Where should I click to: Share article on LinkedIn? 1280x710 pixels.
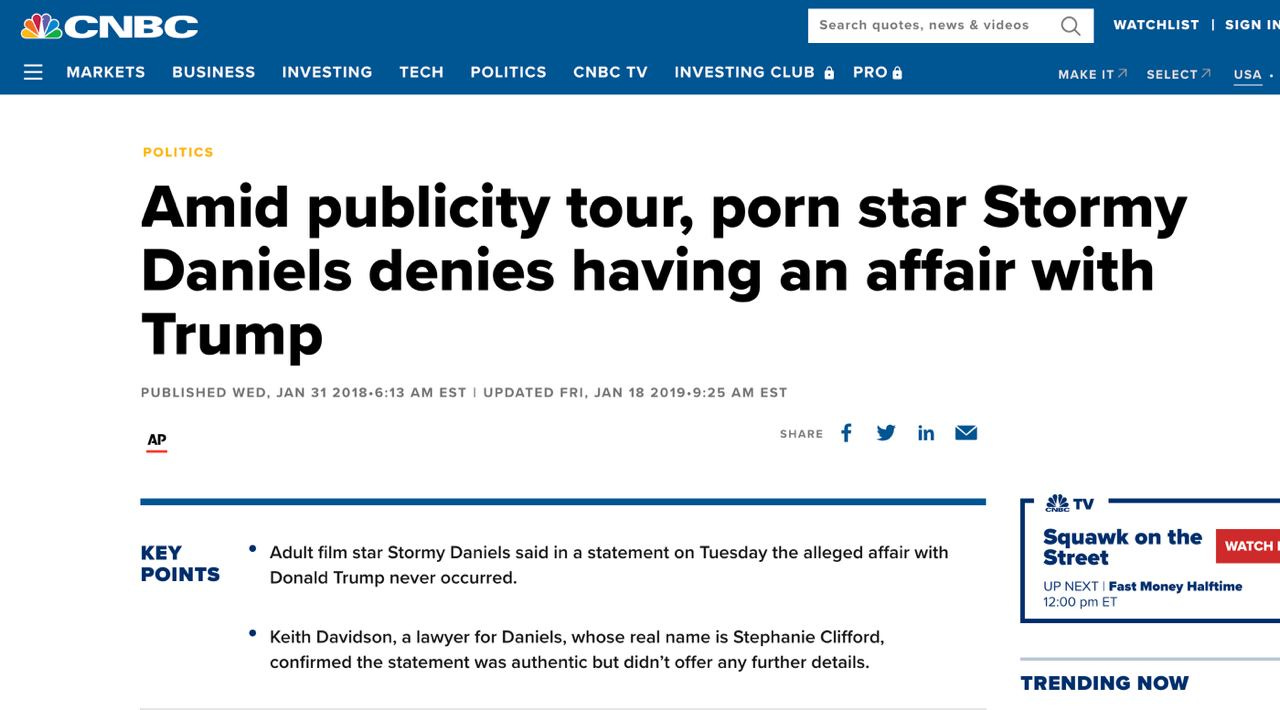926,433
